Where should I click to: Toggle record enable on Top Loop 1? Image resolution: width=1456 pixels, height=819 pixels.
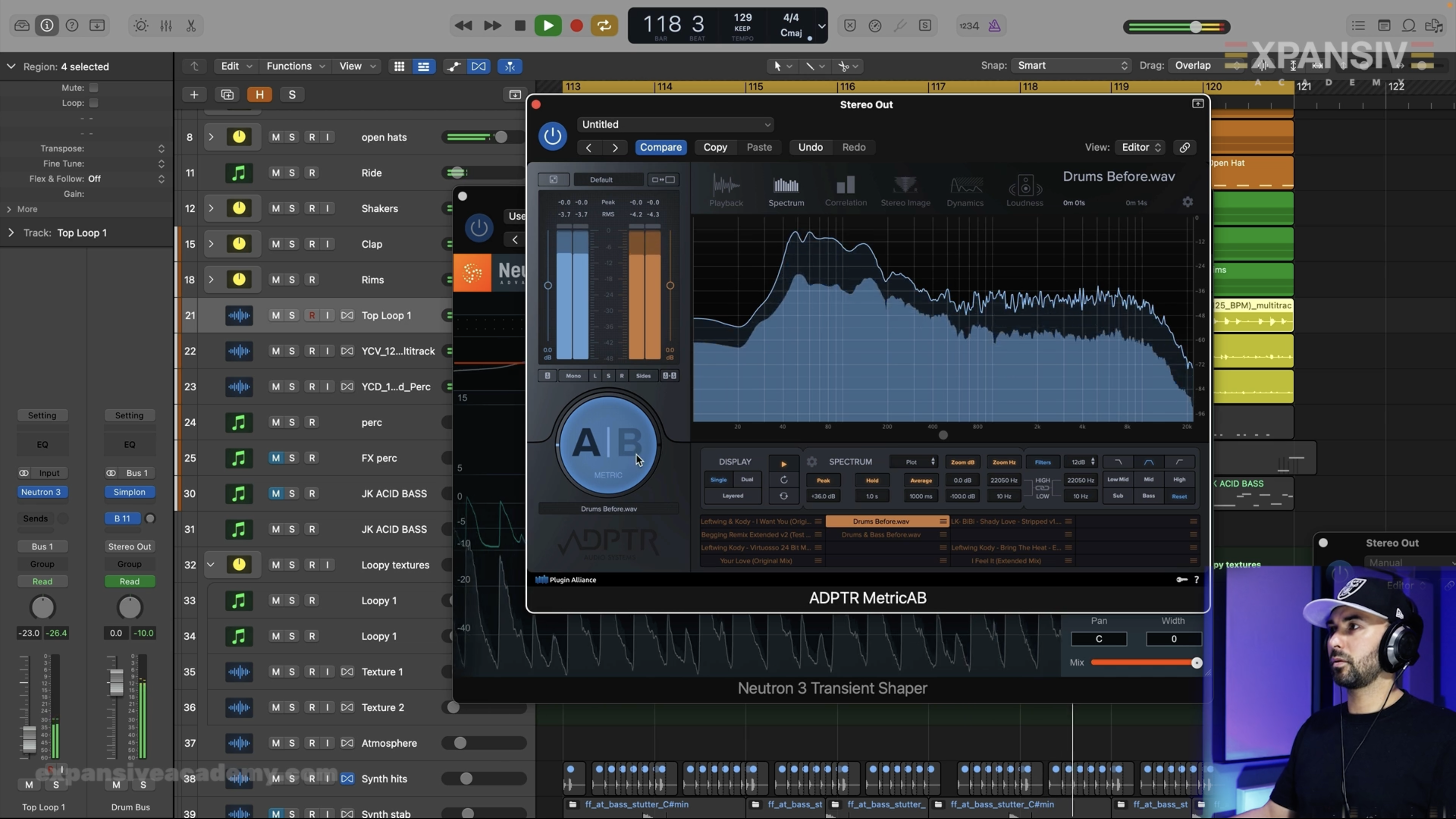(312, 315)
